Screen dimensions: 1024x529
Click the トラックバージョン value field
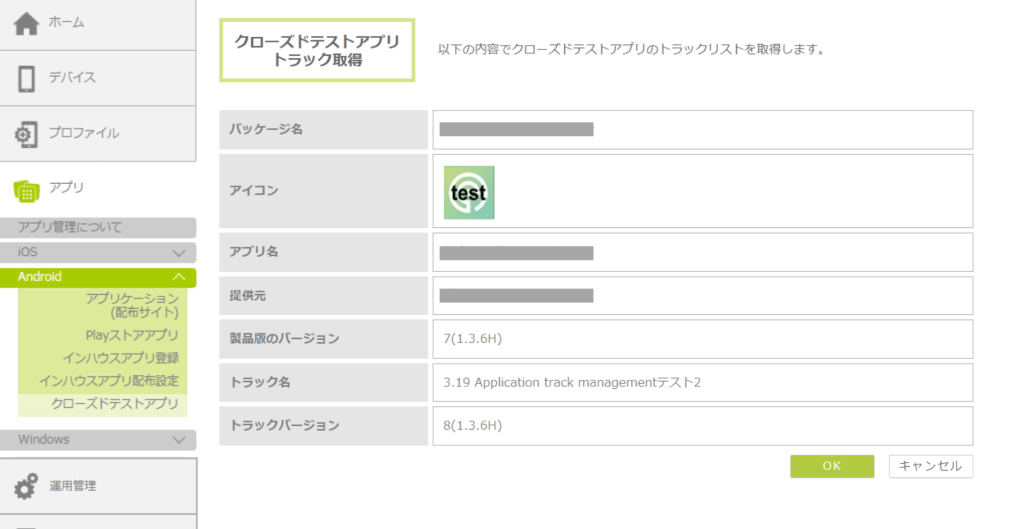(x=703, y=426)
